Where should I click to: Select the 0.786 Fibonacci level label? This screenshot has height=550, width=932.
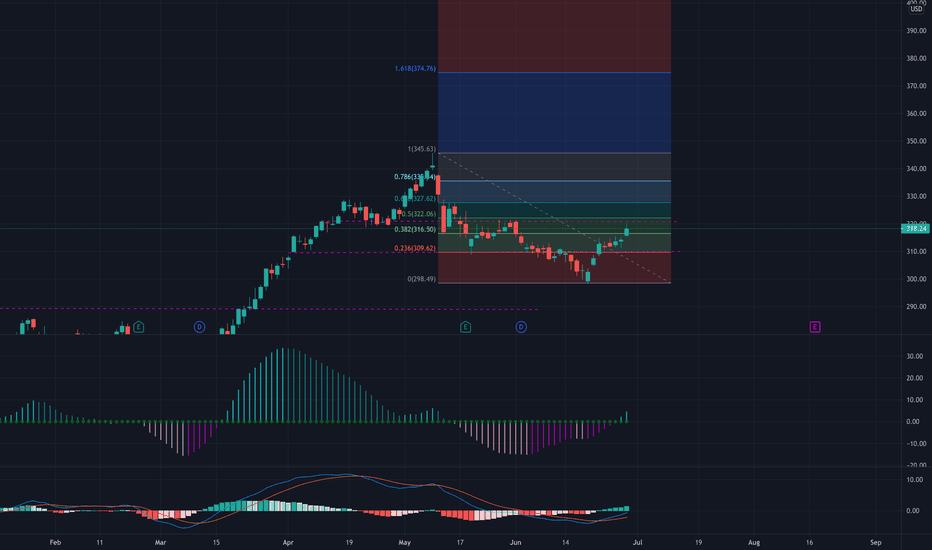[415, 177]
